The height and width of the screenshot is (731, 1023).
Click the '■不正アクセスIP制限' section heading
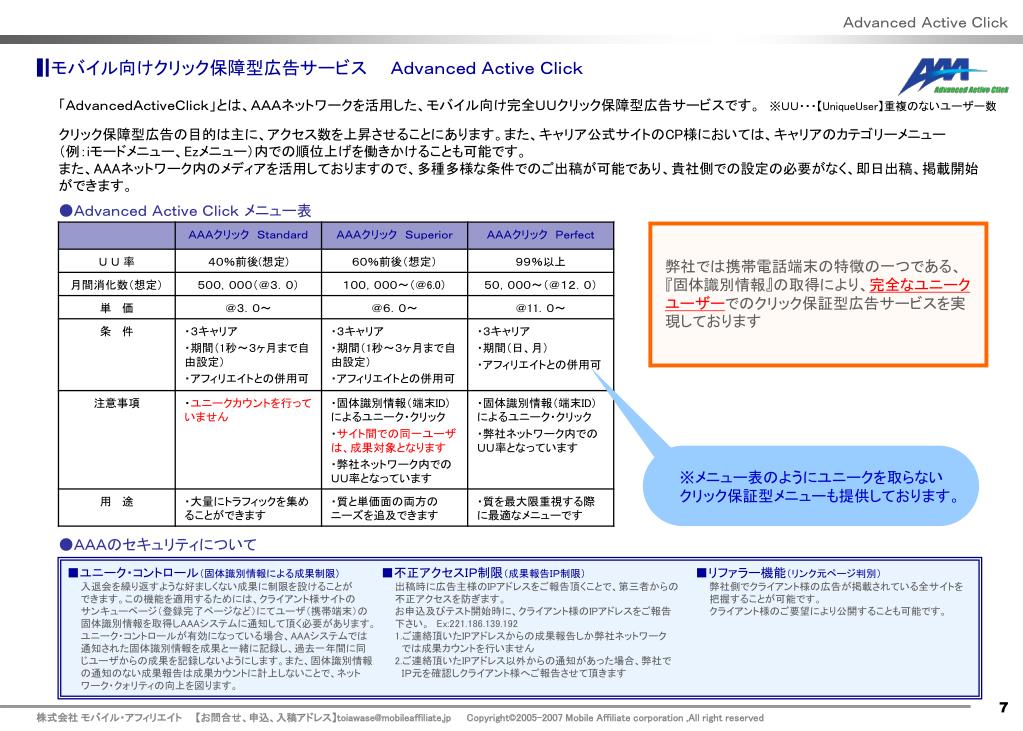pos(483,573)
